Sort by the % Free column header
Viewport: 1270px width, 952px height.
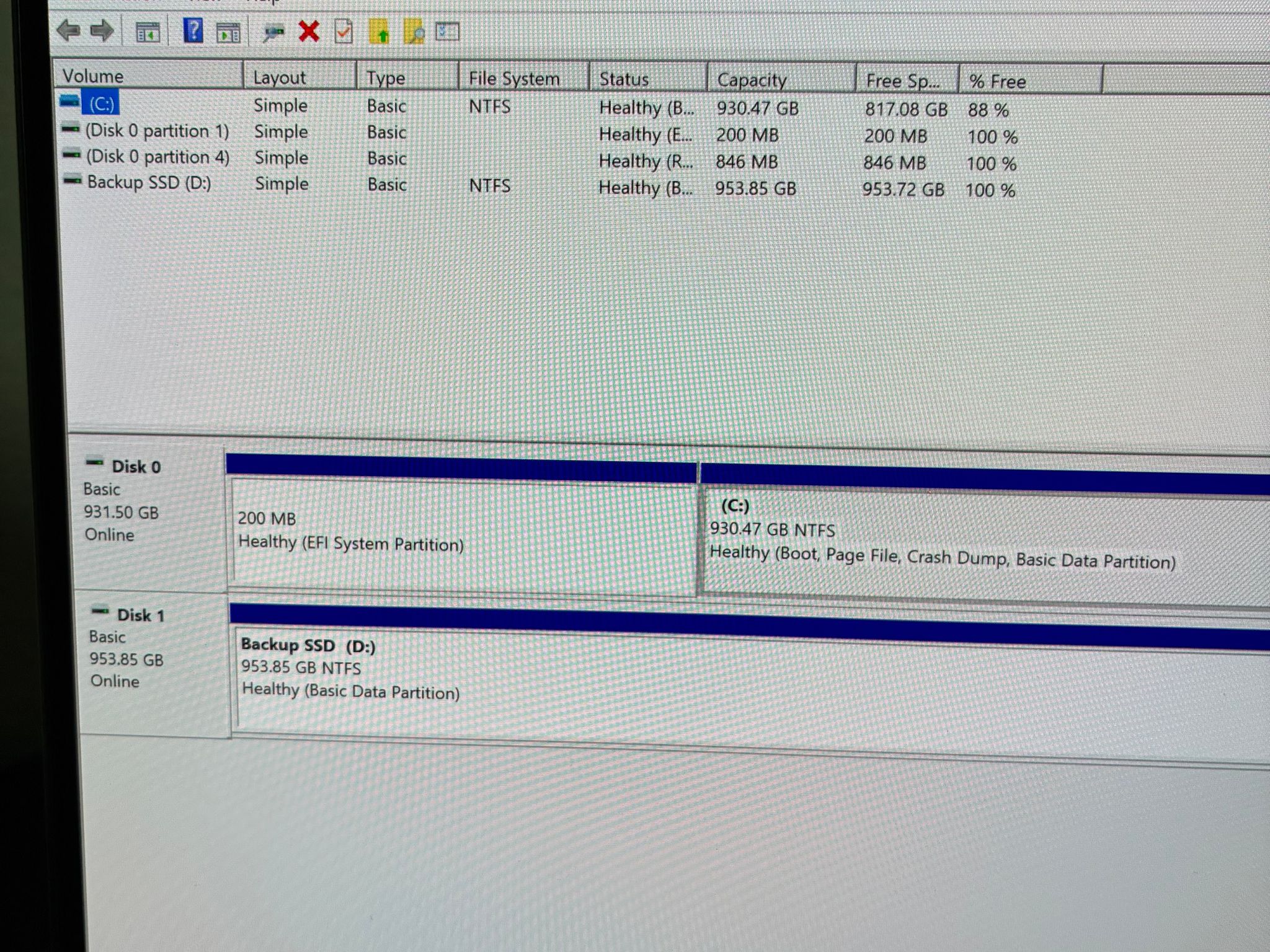[x=1031, y=81]
